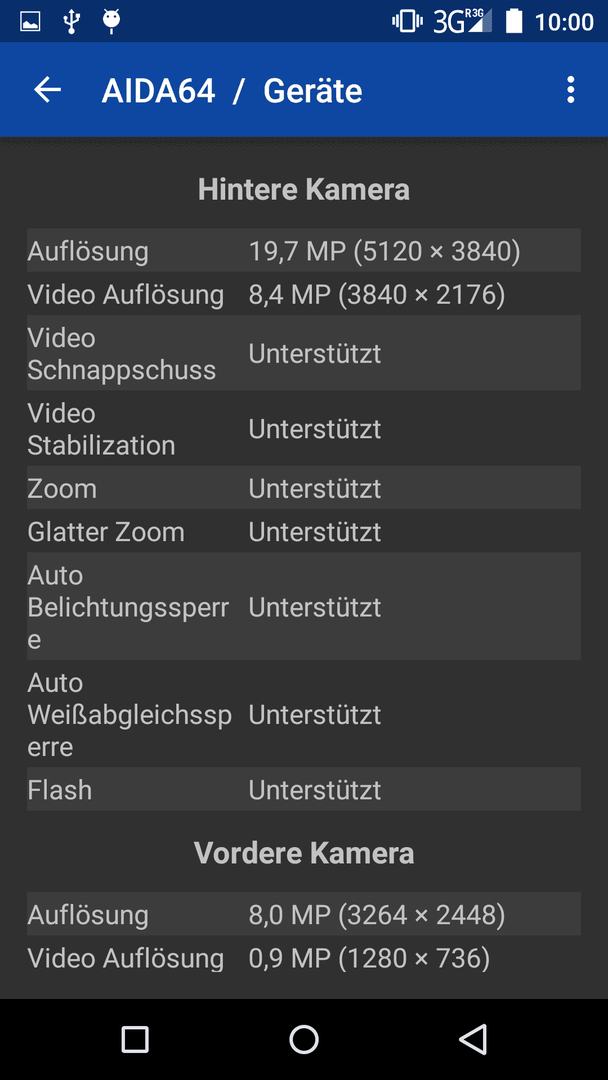The image size is (608, 1080).
Task: Select the Glatter Zoom row
Action: [304, 531]
